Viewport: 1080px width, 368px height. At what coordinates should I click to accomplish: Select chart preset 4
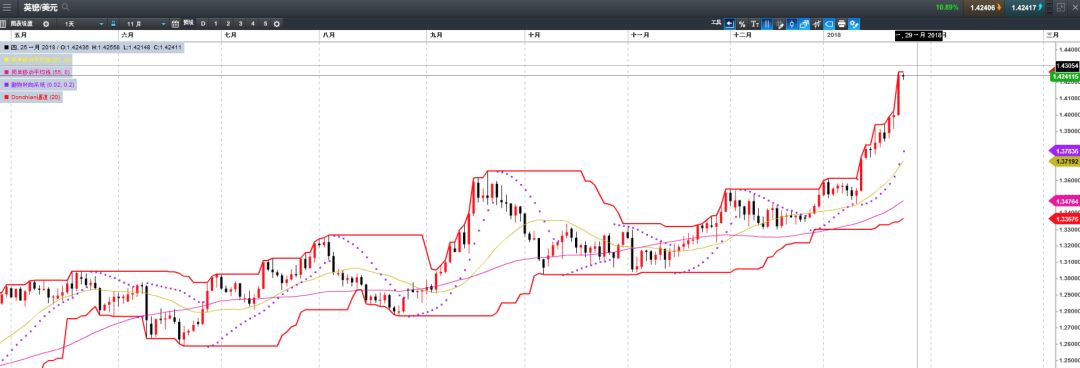pyautogui.click(x=253, y=23)
